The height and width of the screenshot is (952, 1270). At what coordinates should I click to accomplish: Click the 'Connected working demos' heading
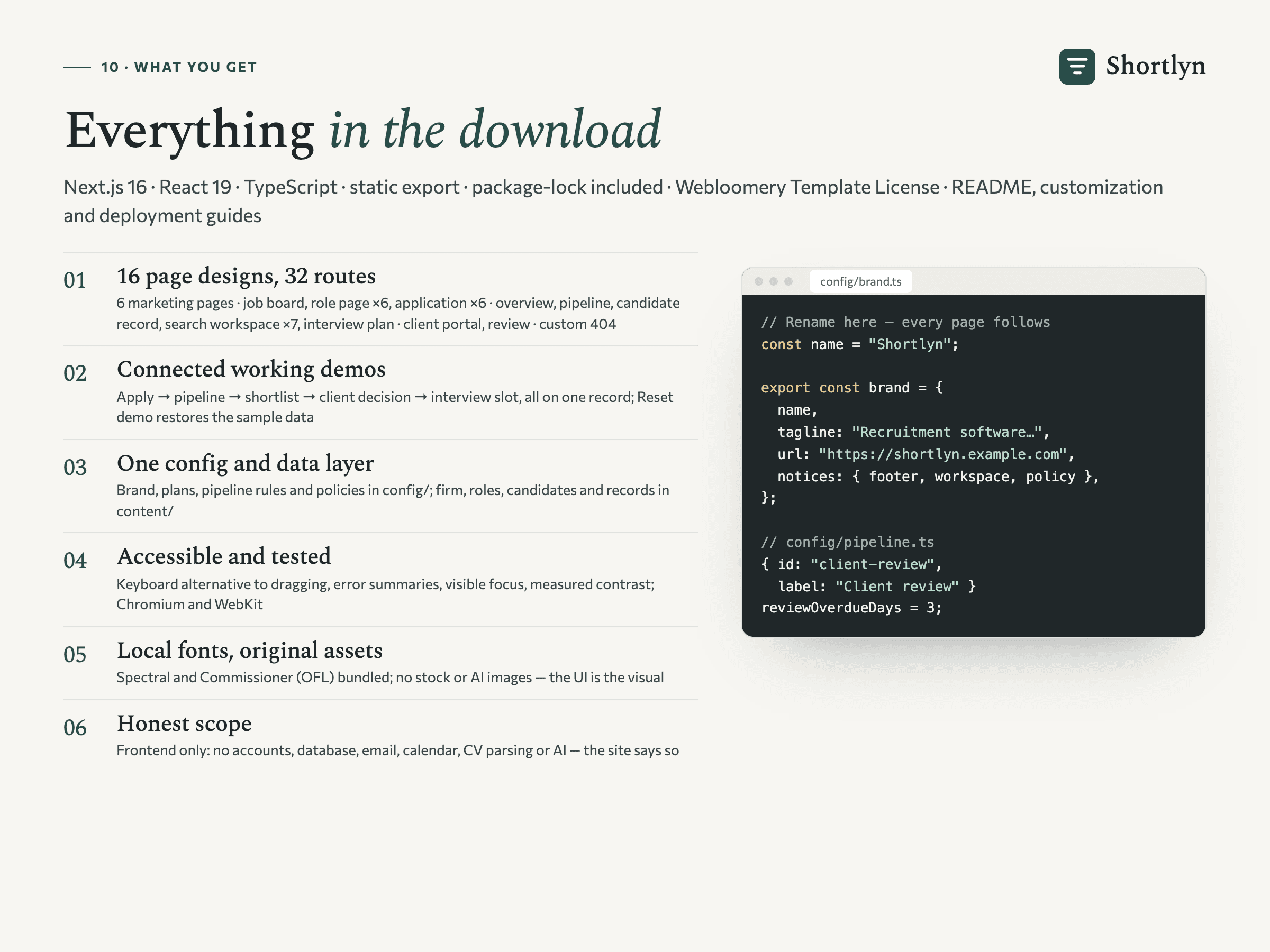click(251, 369)
